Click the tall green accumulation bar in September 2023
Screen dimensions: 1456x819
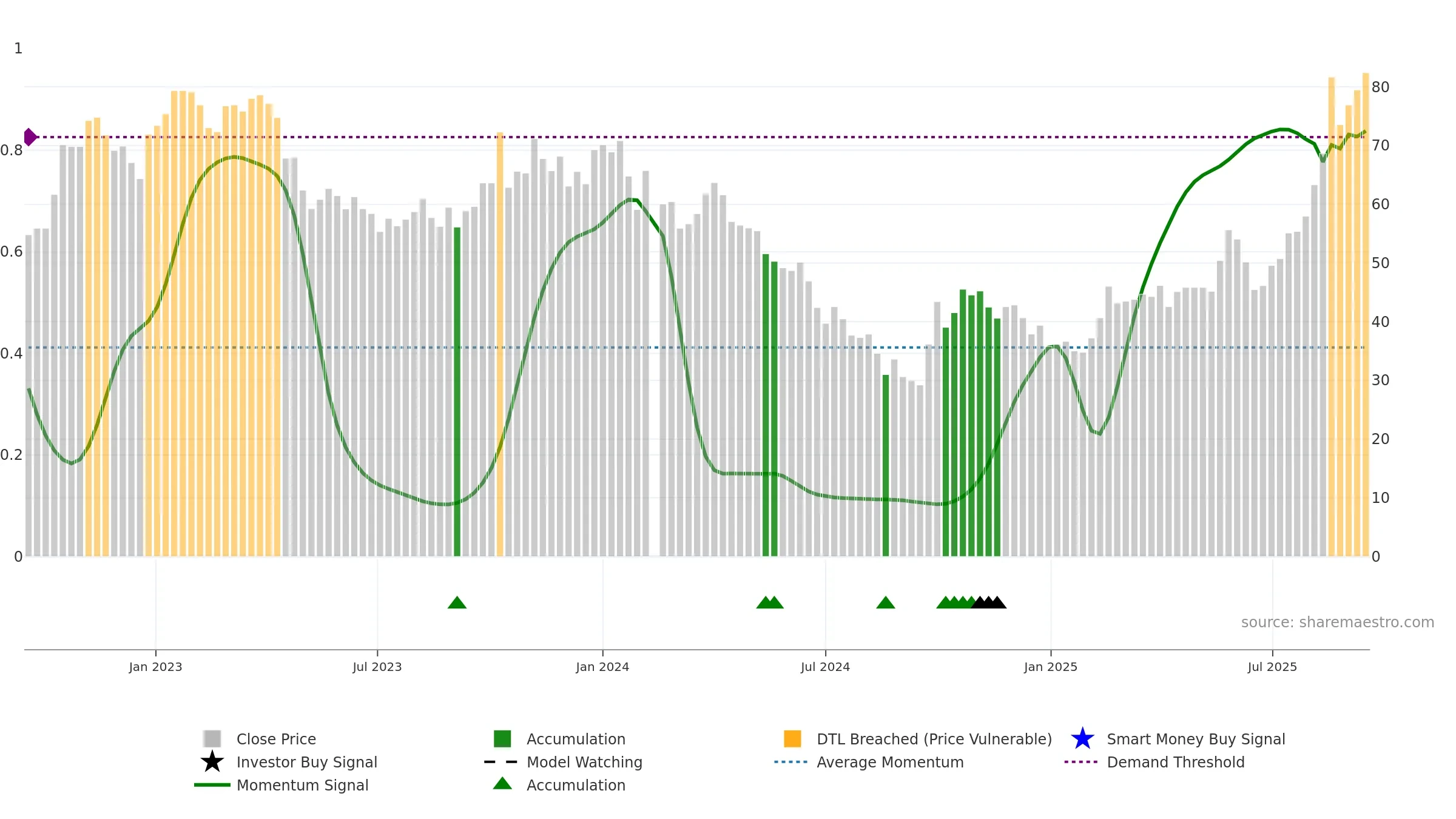pos(457,392)
